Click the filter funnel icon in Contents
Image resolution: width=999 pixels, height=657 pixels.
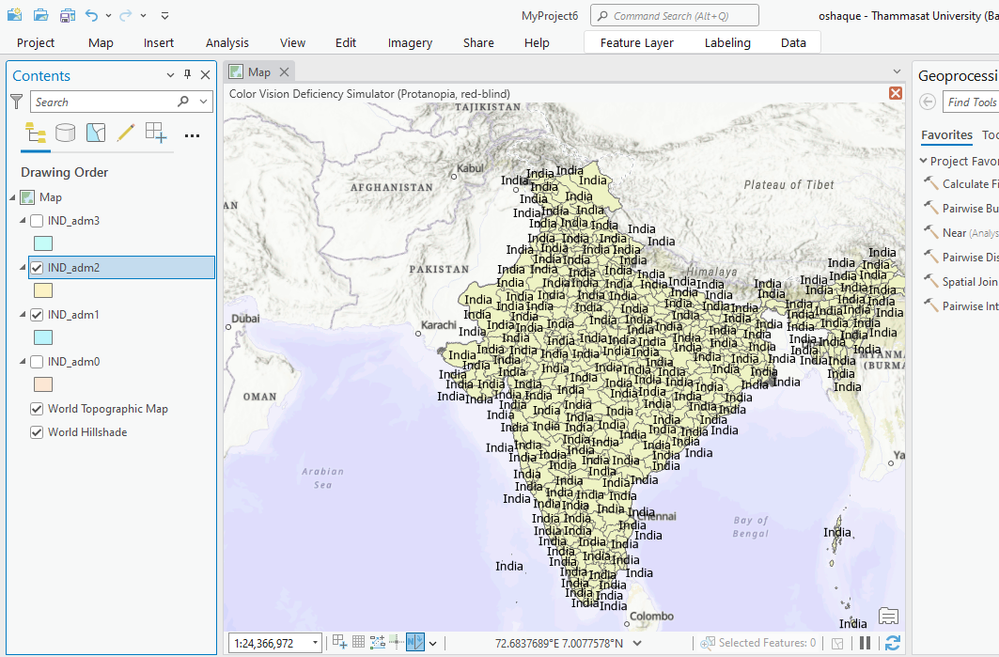click(16, 102)
